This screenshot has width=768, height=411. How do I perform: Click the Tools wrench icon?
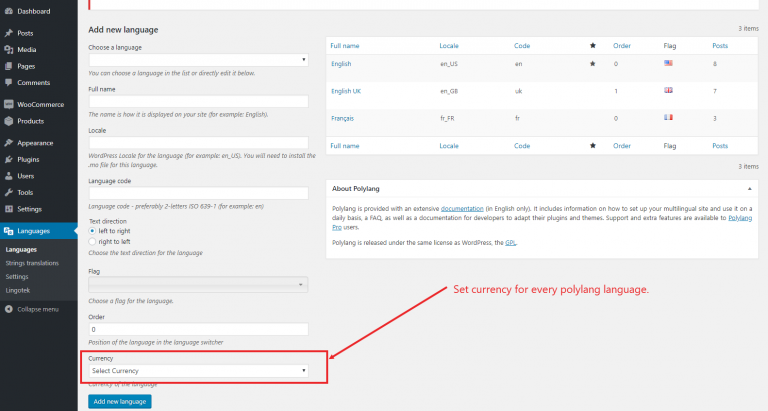tap(9, 193)
